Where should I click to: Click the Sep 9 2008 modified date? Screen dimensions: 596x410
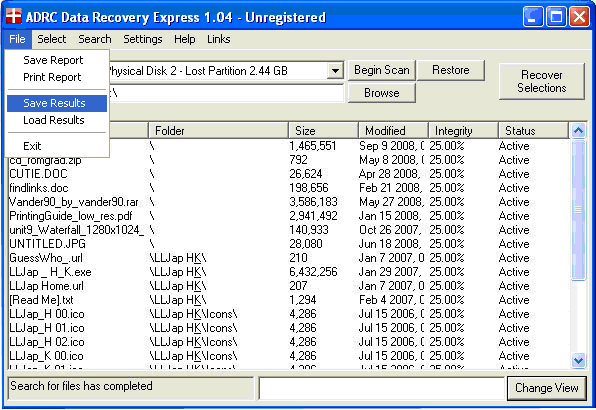coord(392,146)
